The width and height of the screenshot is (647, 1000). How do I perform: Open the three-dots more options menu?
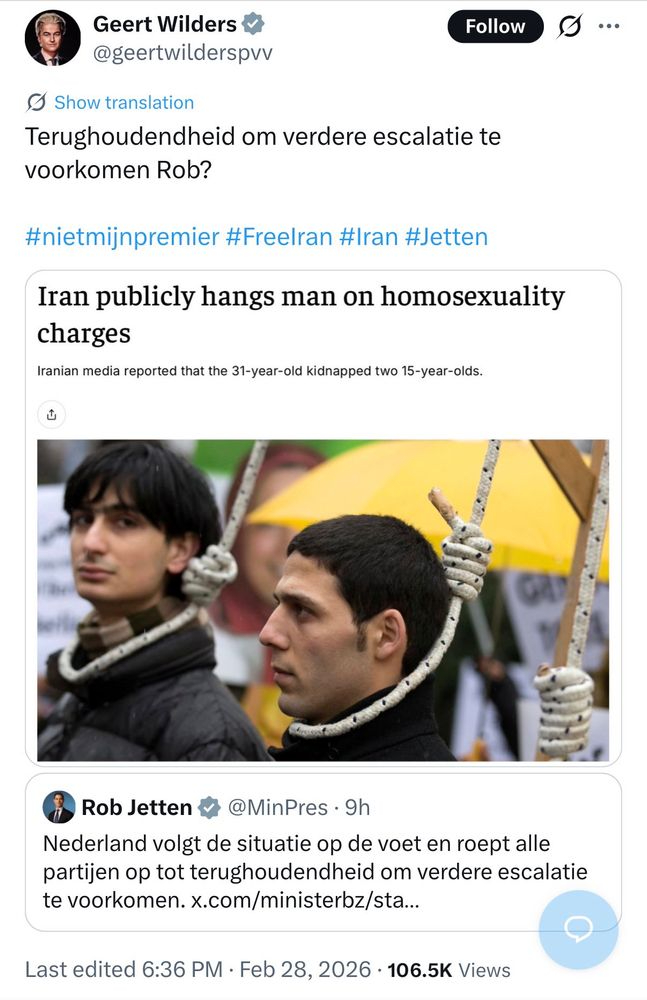click(609, 26)
